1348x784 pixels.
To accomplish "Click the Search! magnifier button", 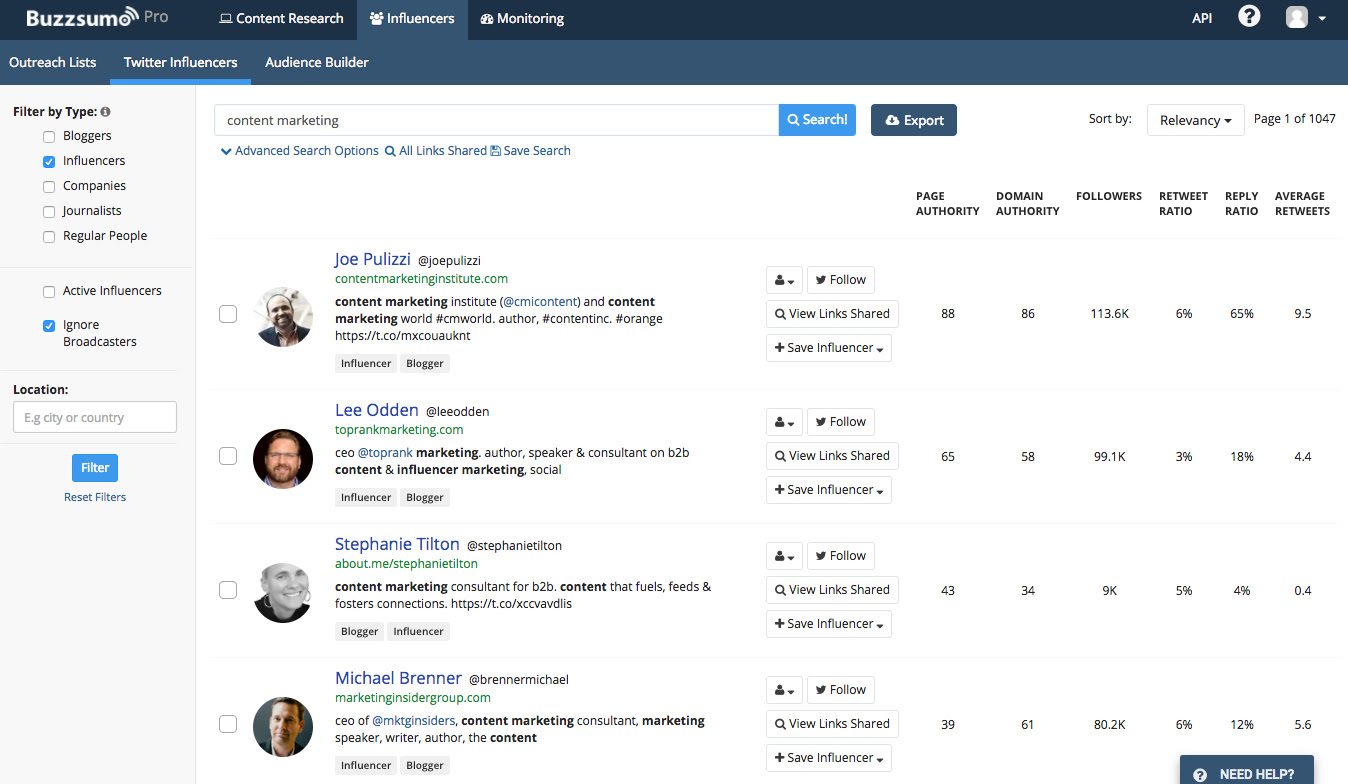I will point(817,120).
